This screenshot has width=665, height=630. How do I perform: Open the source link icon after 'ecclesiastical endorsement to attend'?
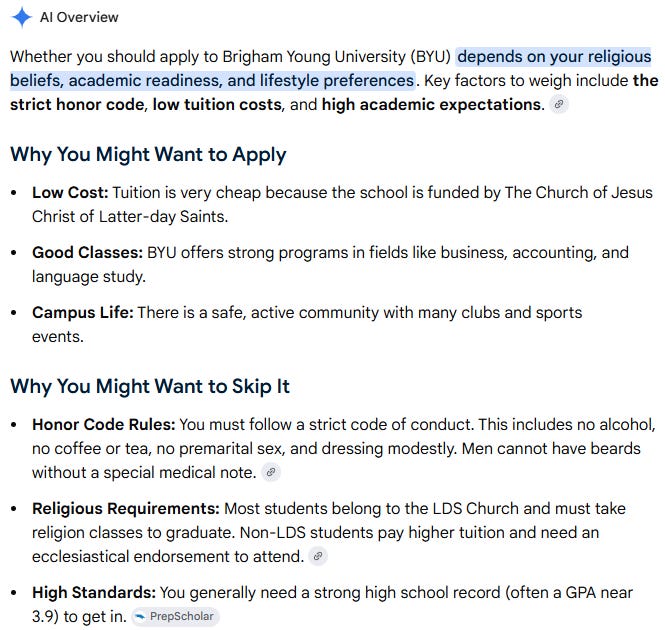click(x=318, y=556)
